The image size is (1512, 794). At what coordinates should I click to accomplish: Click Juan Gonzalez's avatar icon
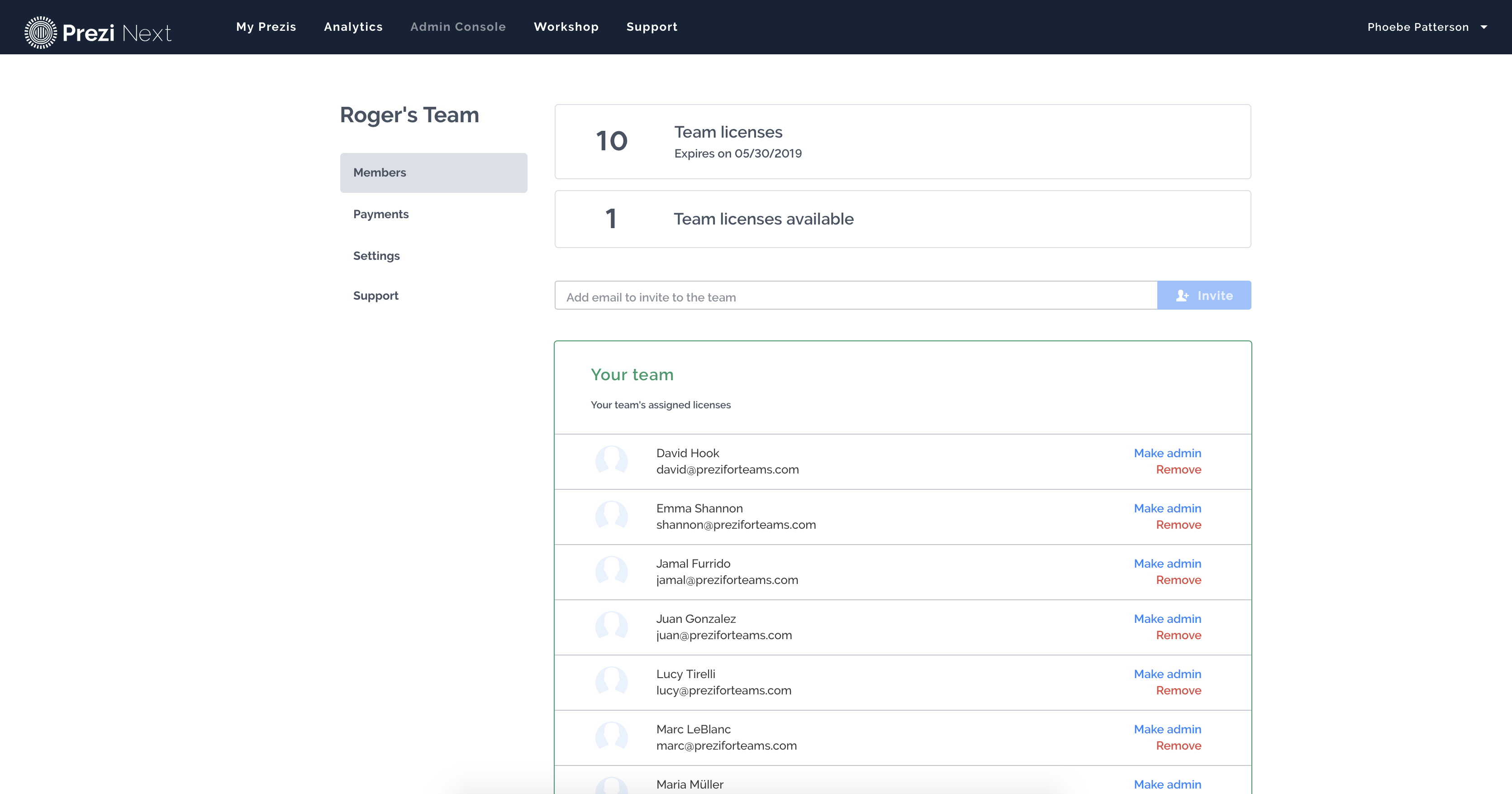(x=611, y=627)
